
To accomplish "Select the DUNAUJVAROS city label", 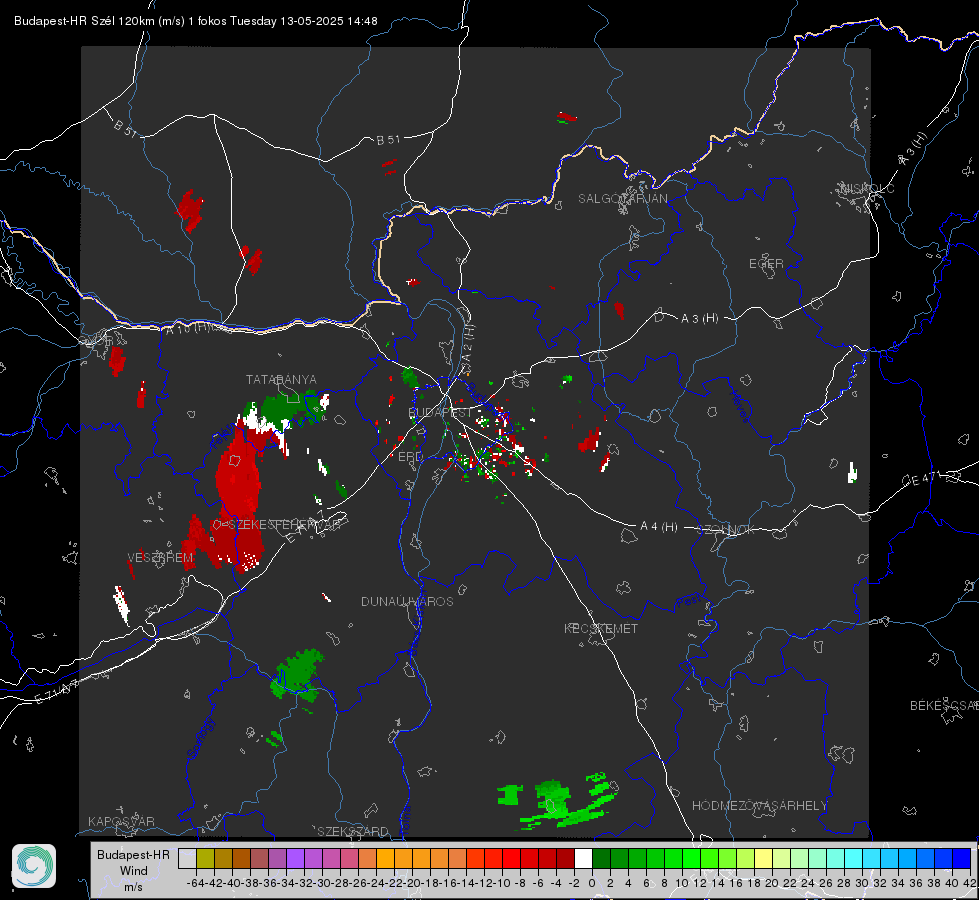I will tap(407, 601).
